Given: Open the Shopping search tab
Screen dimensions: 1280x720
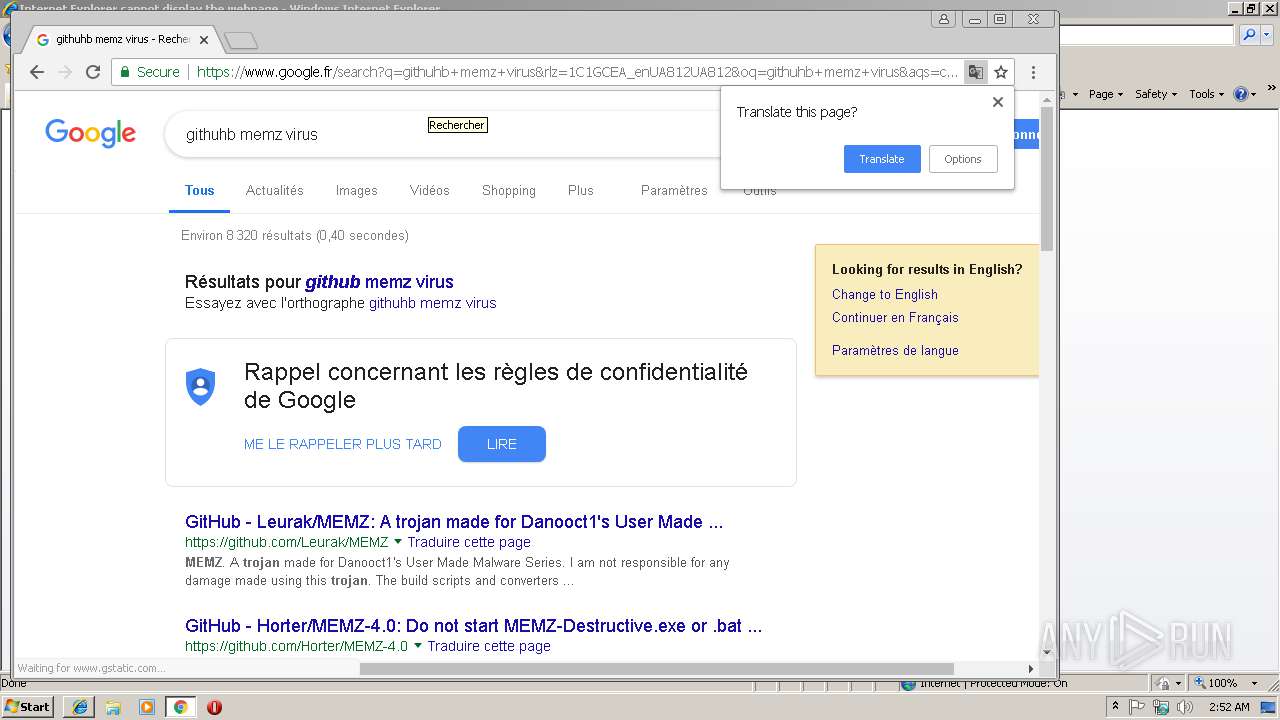Looking at the screenshot, I should pyautogui.click(x=509, y=190).
